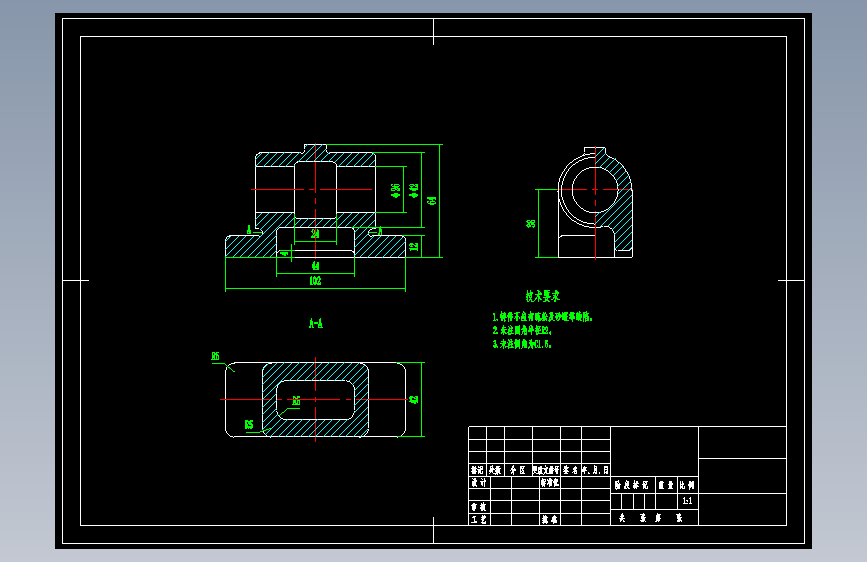Select the 技术要求 heading text
867x562 pixels.
543,296
